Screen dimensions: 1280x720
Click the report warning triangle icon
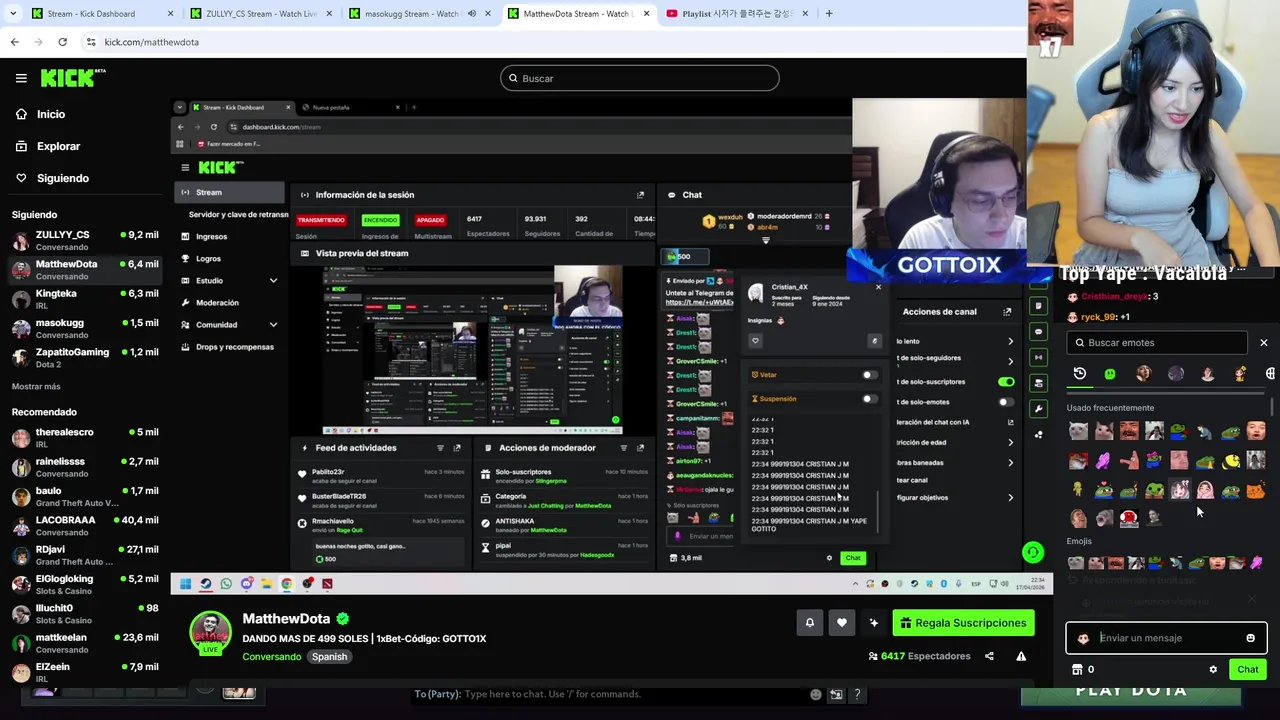click(x=1021, y=656)
